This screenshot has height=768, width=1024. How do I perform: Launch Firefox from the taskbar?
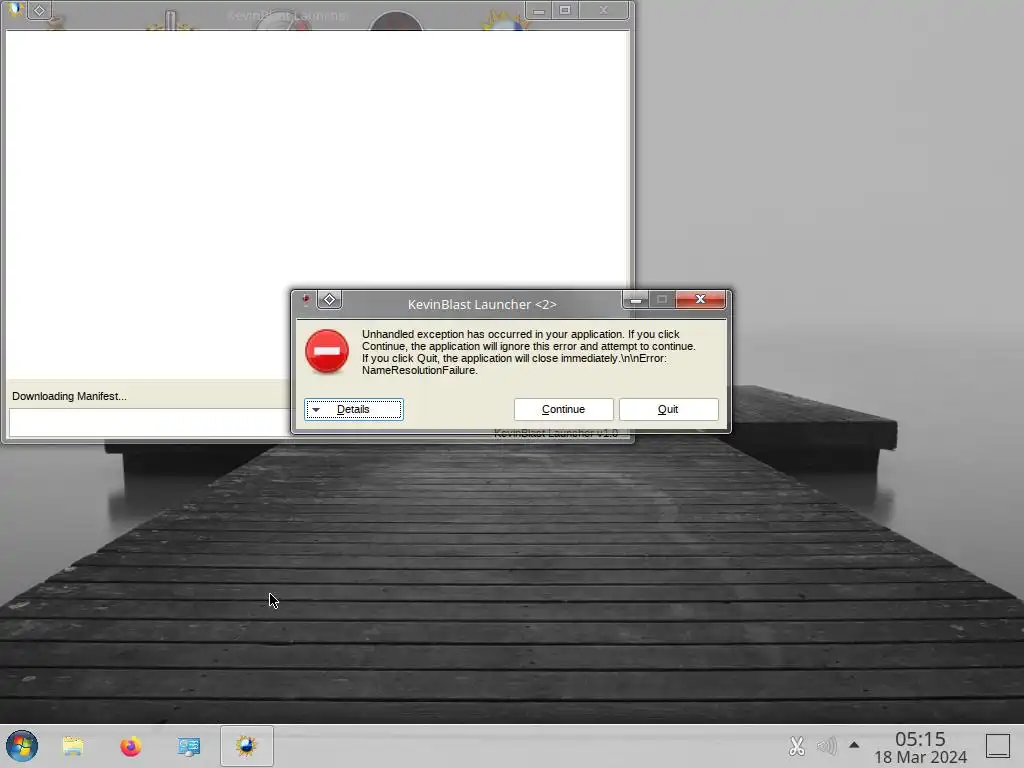(131, 746)
